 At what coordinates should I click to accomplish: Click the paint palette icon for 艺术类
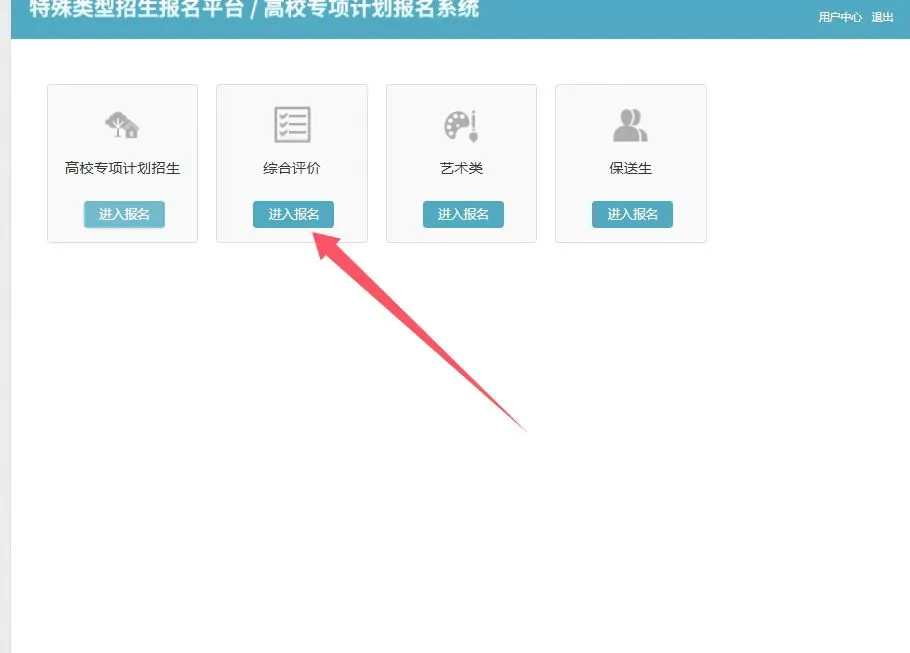click(x=461, y=125)
